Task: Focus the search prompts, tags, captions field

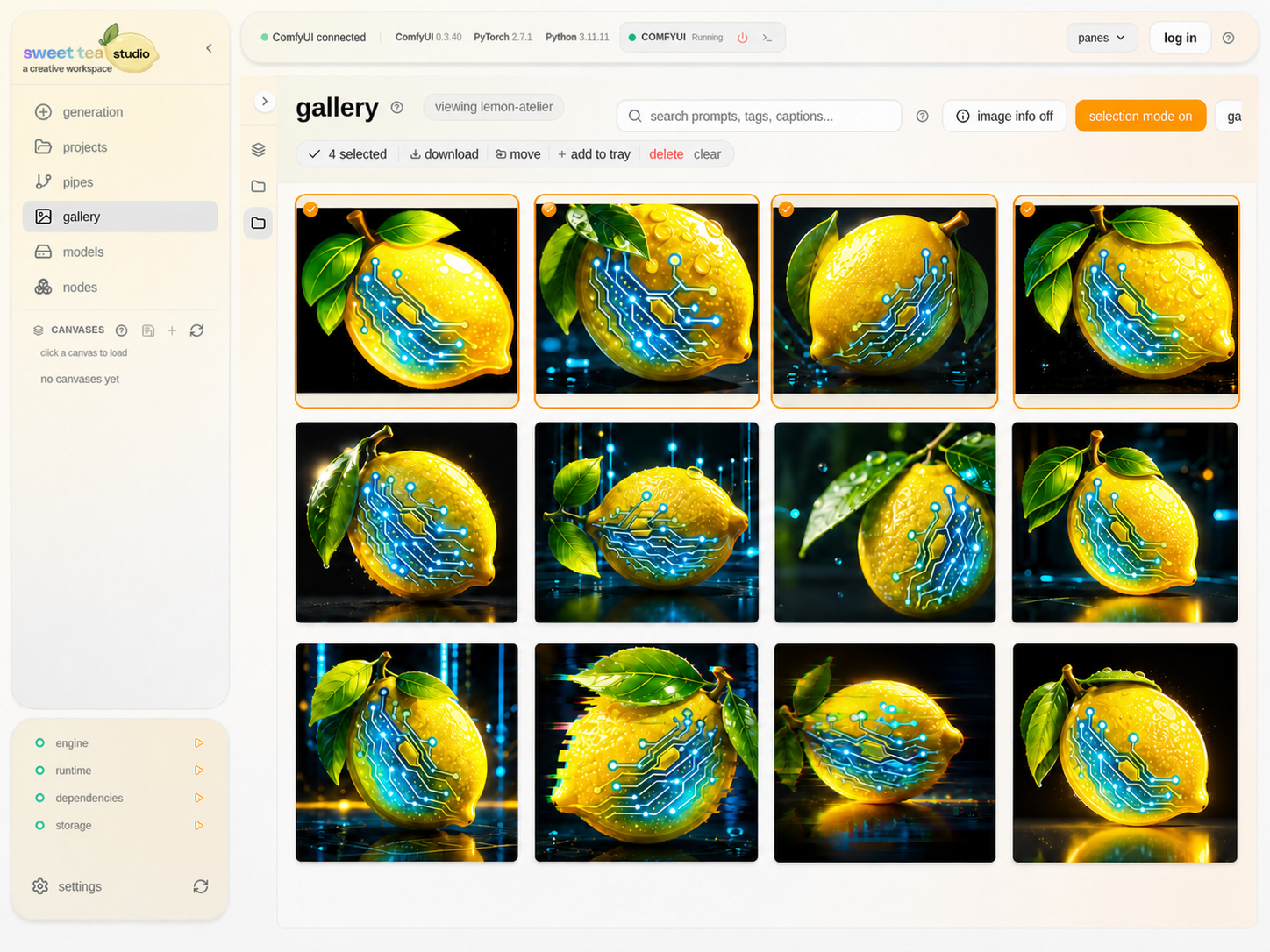Action: point(760,116)
